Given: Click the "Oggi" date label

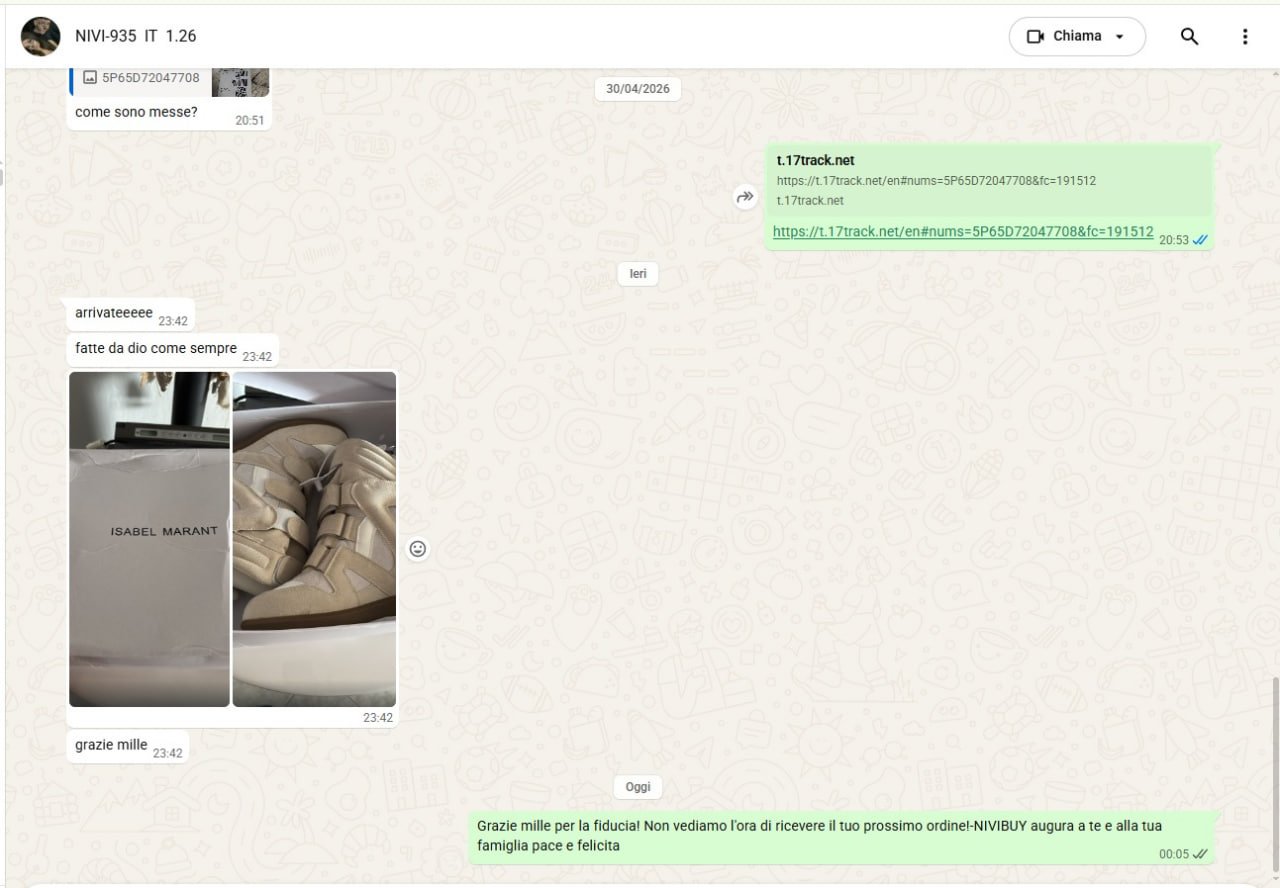Looking at the screenshot, I should point(638,787).
